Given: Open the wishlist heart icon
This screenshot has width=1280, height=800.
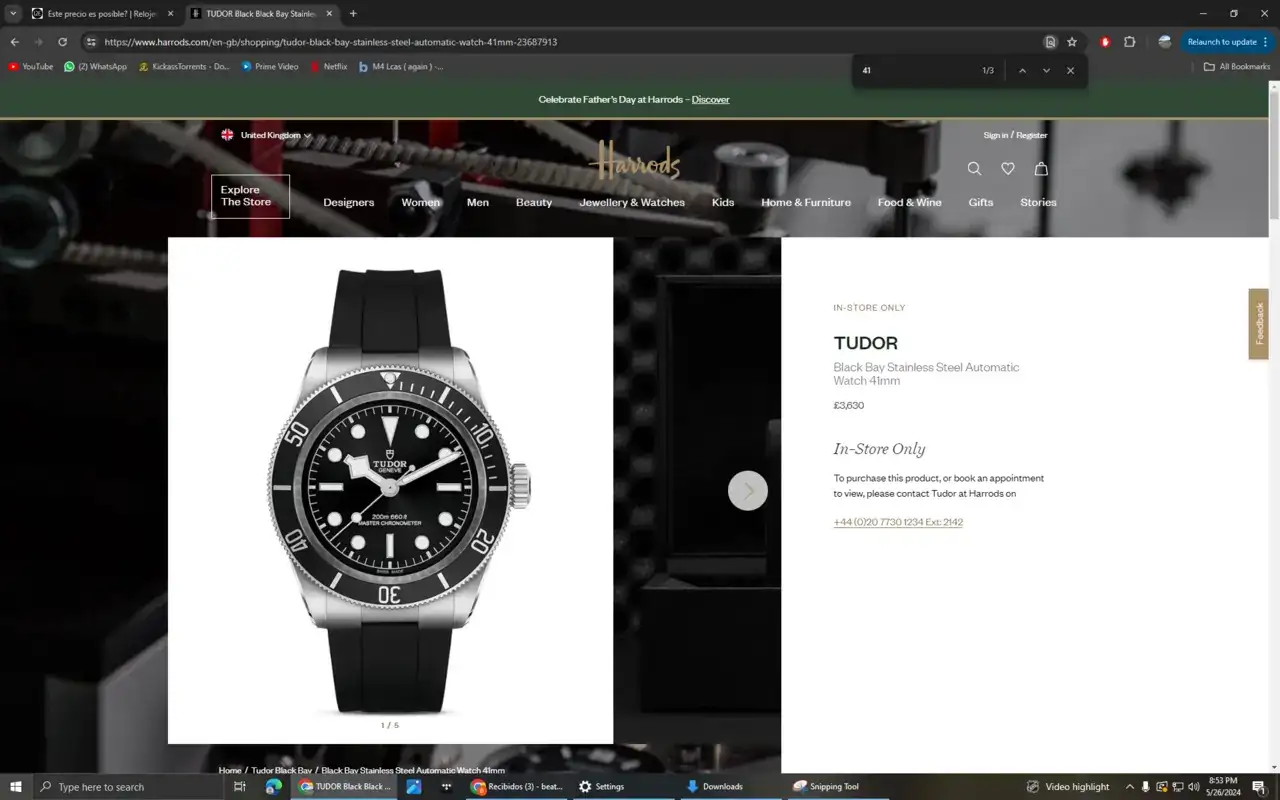Looking at the screenshot, I should point(1008,169).
